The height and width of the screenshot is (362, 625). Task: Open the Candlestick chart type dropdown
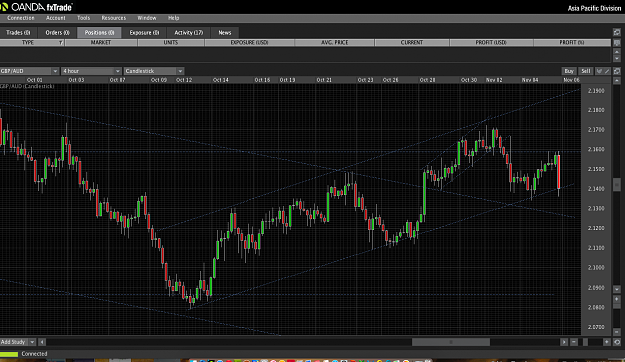(153, 71)
